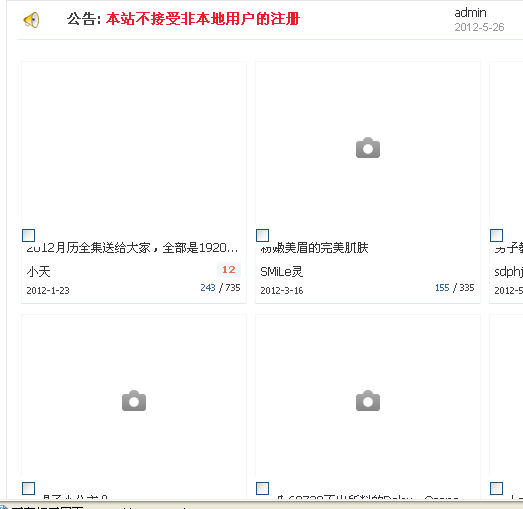Visit author SMiLe灵's profile
The height and width of the screenshot is (509, 523).
pyautogui.click(x=282, y=272)
